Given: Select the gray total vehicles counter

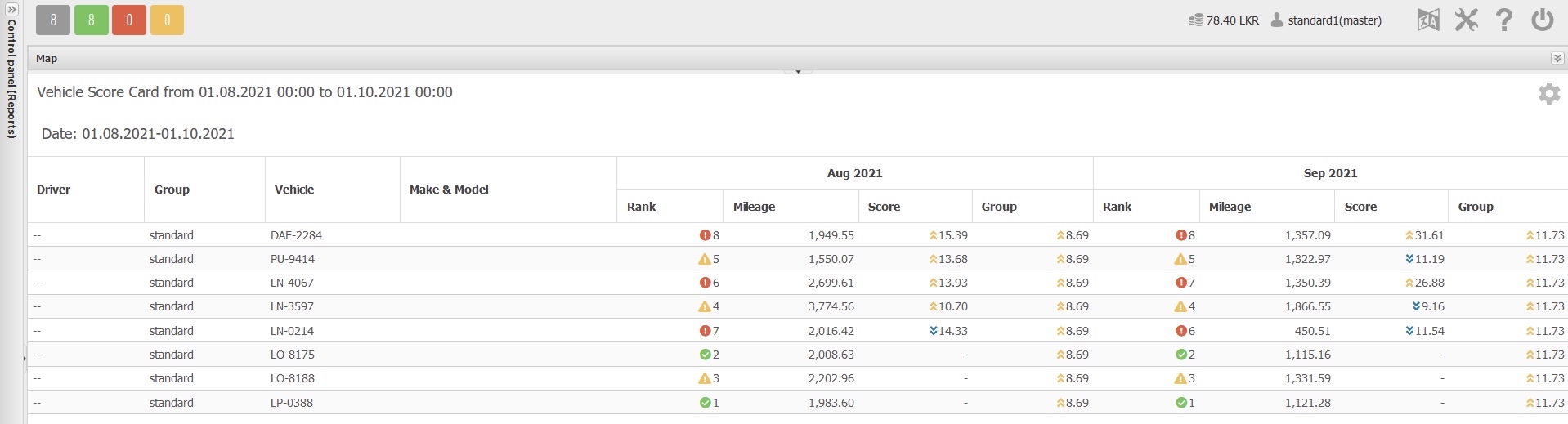Looking at the screenshot, I should coord(53,20).
